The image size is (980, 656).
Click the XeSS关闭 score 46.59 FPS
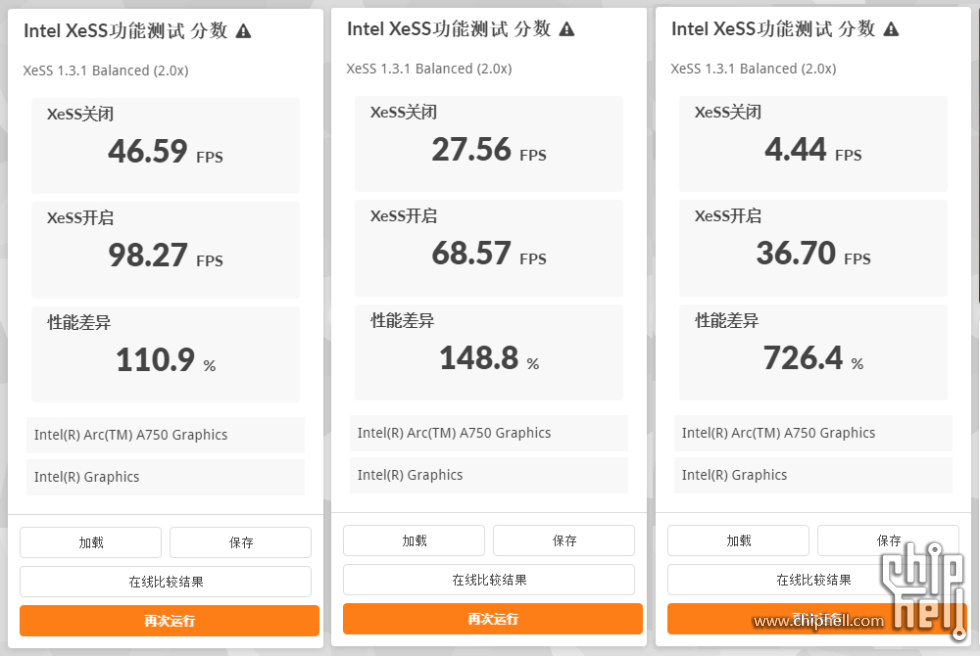(166, 152)
